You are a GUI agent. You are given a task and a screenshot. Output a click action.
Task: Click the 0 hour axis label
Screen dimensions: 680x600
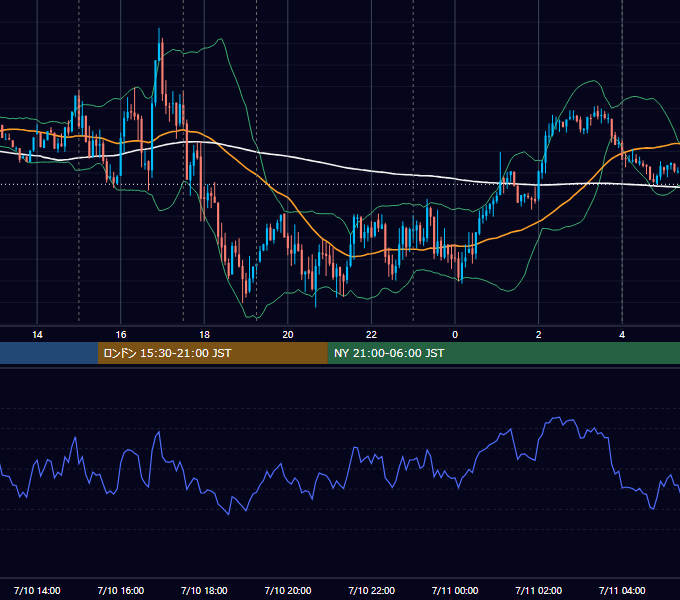(x=455, y=335)
